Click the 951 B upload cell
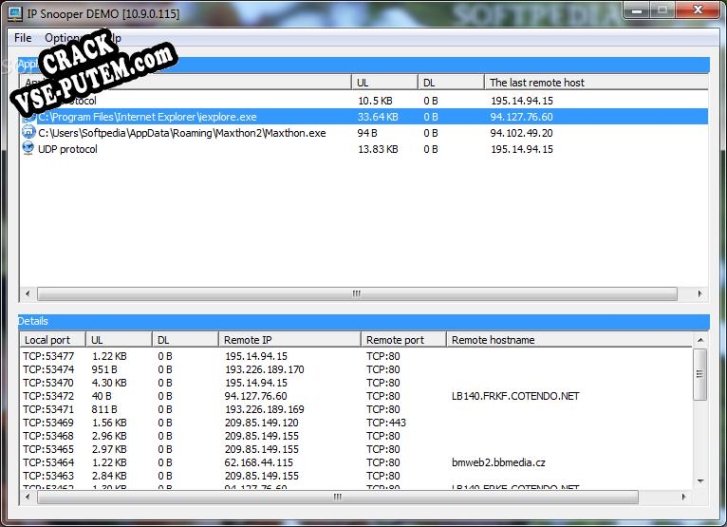This screenshot has height=527, width=727. point(104,369)
